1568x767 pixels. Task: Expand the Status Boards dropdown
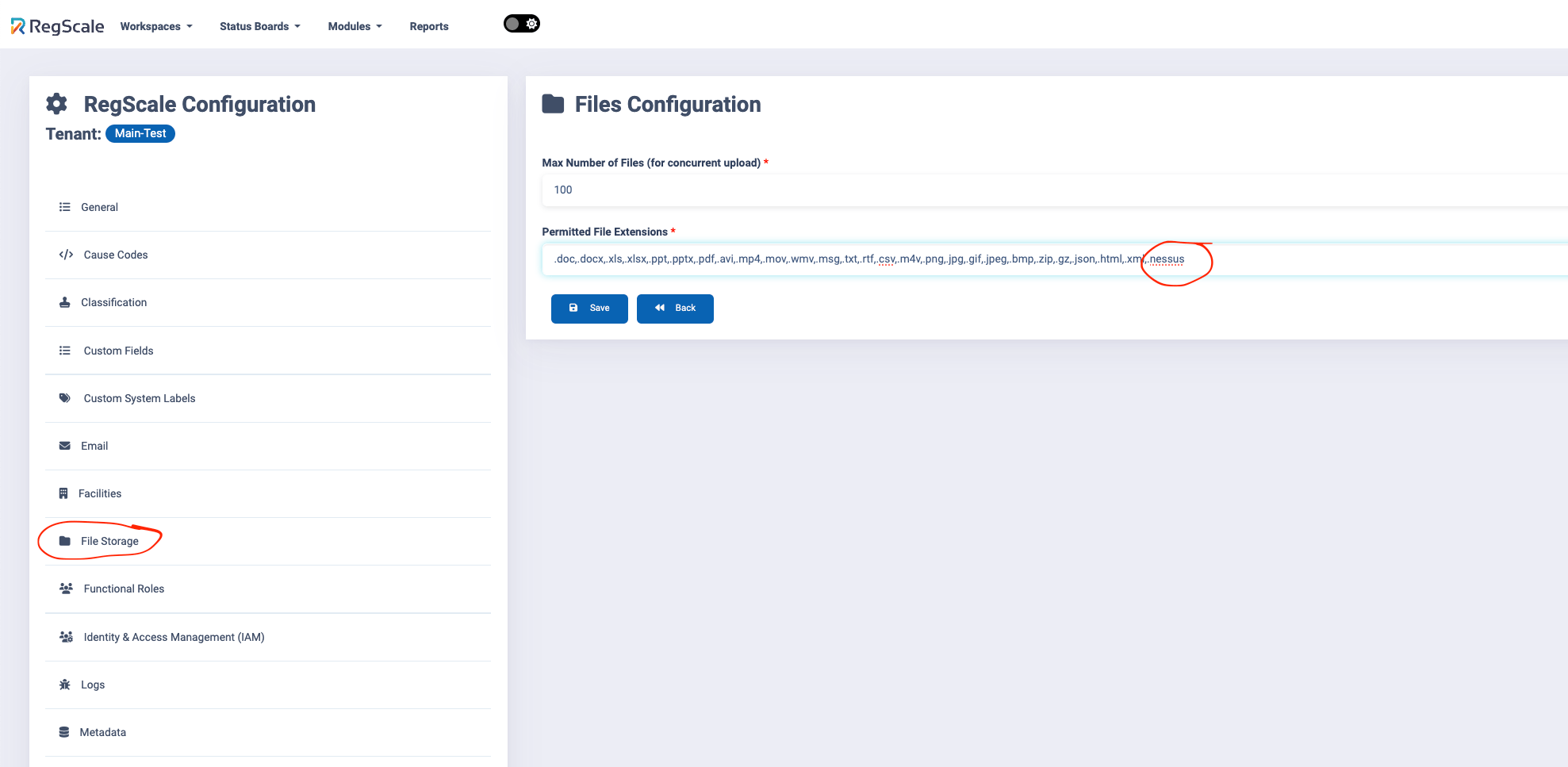(x=260, y=26)
